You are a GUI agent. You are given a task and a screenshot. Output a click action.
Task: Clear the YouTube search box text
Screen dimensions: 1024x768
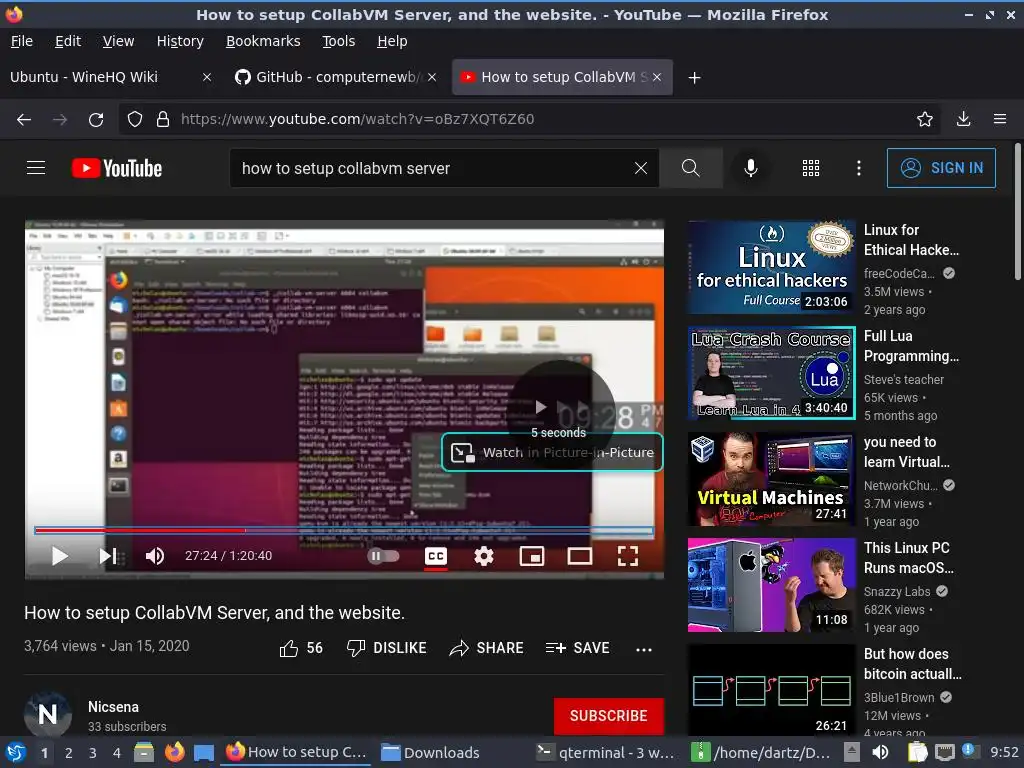tap(641, 168)
